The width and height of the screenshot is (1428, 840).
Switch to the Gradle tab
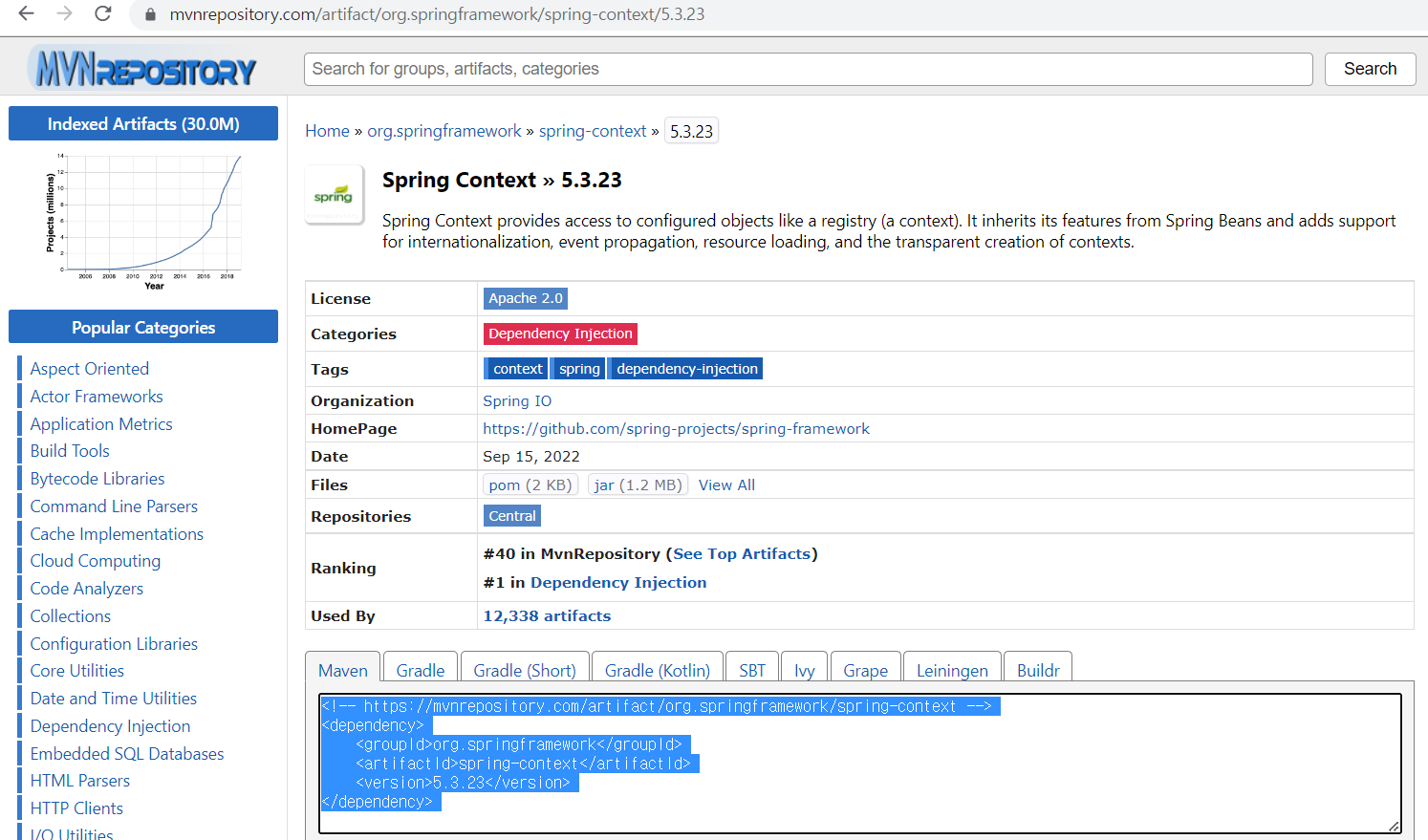click(421, 670)
